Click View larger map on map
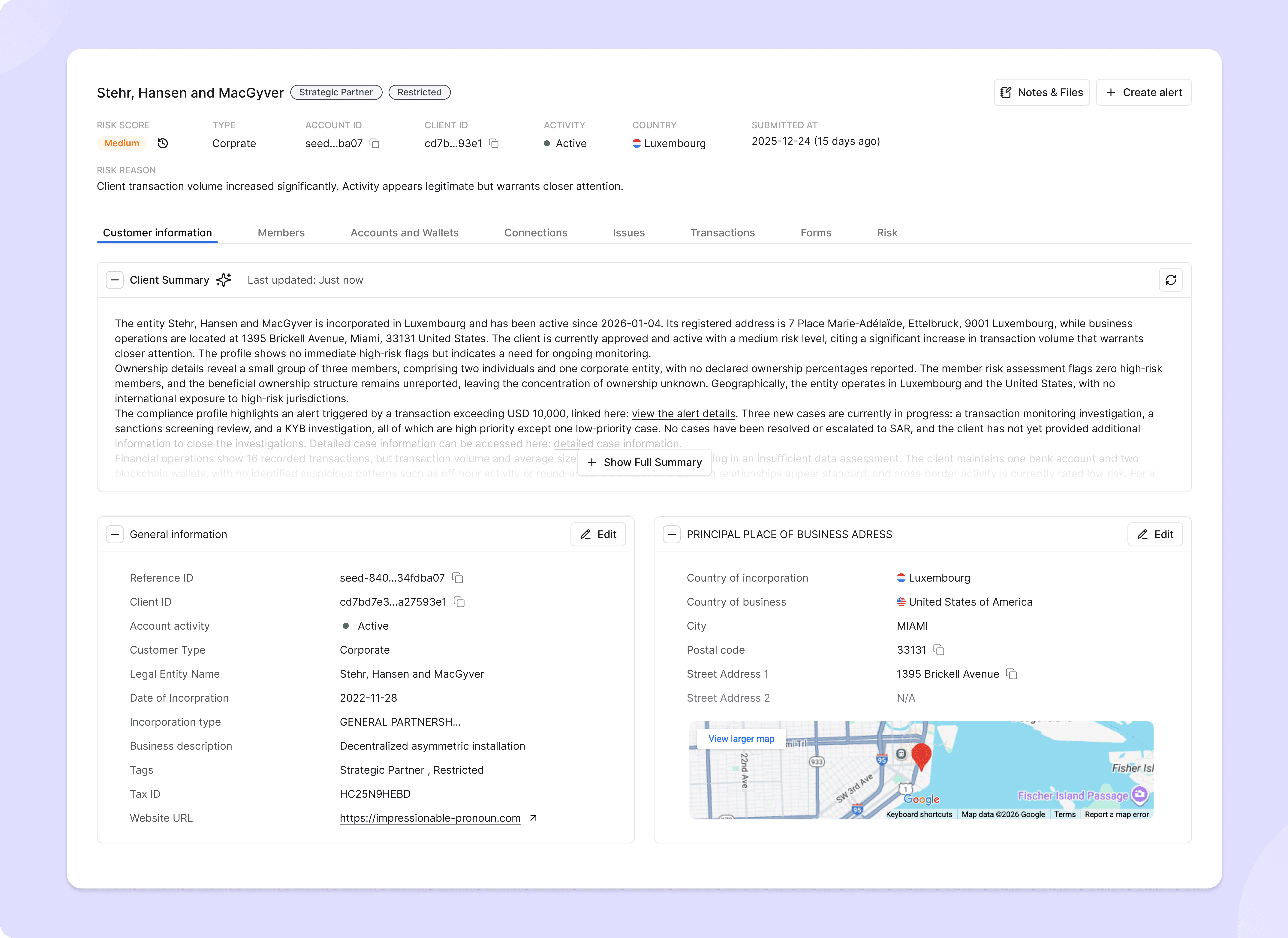 click(741, 739)
